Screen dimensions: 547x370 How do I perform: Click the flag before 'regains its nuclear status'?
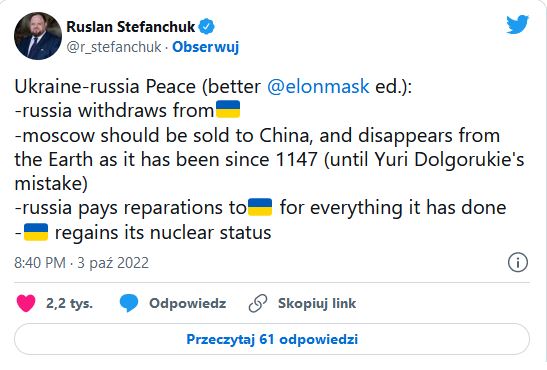click(x=36, y=232)
